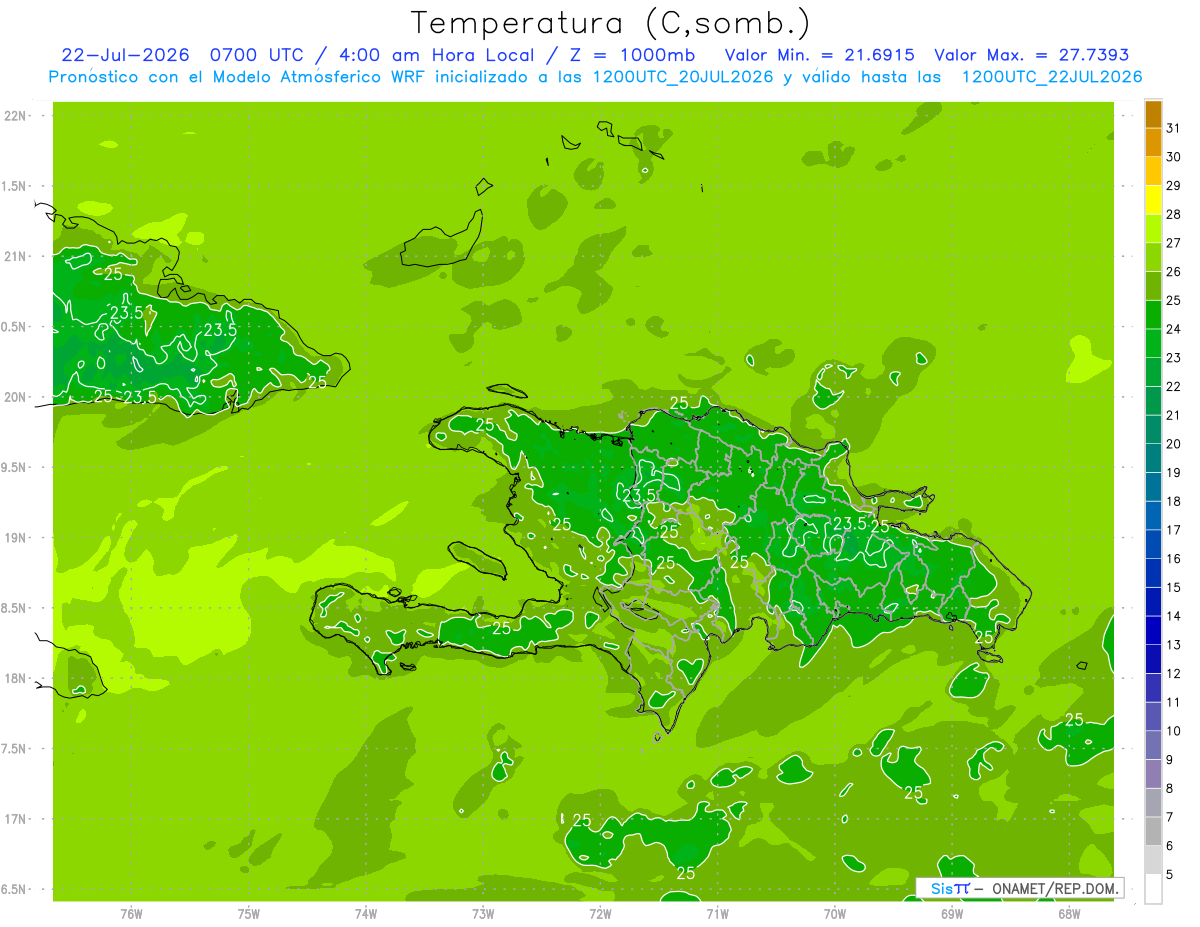Click legend label "19"
This screenshot has width=1200, height=927.
[x=1174, y=473]
